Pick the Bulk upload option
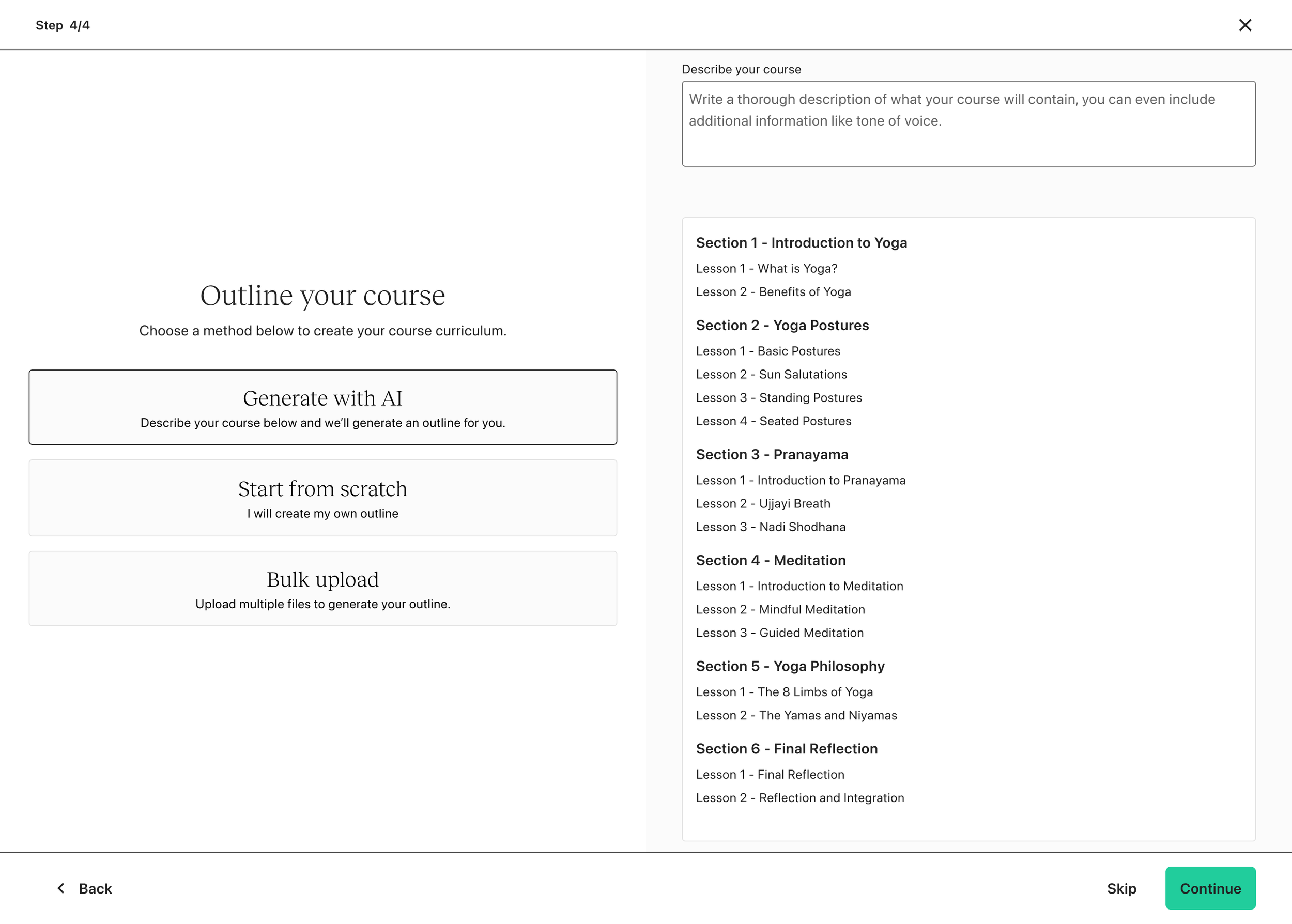The image size is (1292, 924). point(322,588)
